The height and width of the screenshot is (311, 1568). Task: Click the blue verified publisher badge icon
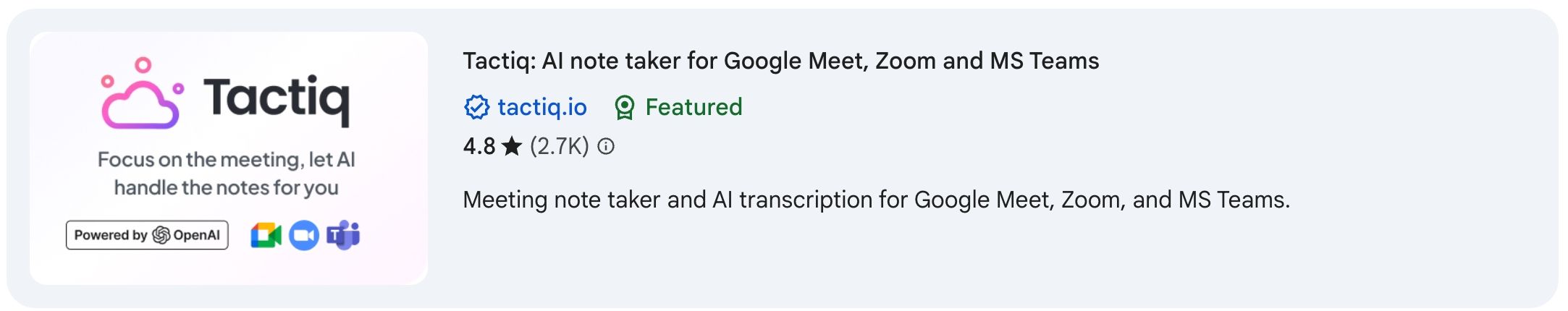476,107
